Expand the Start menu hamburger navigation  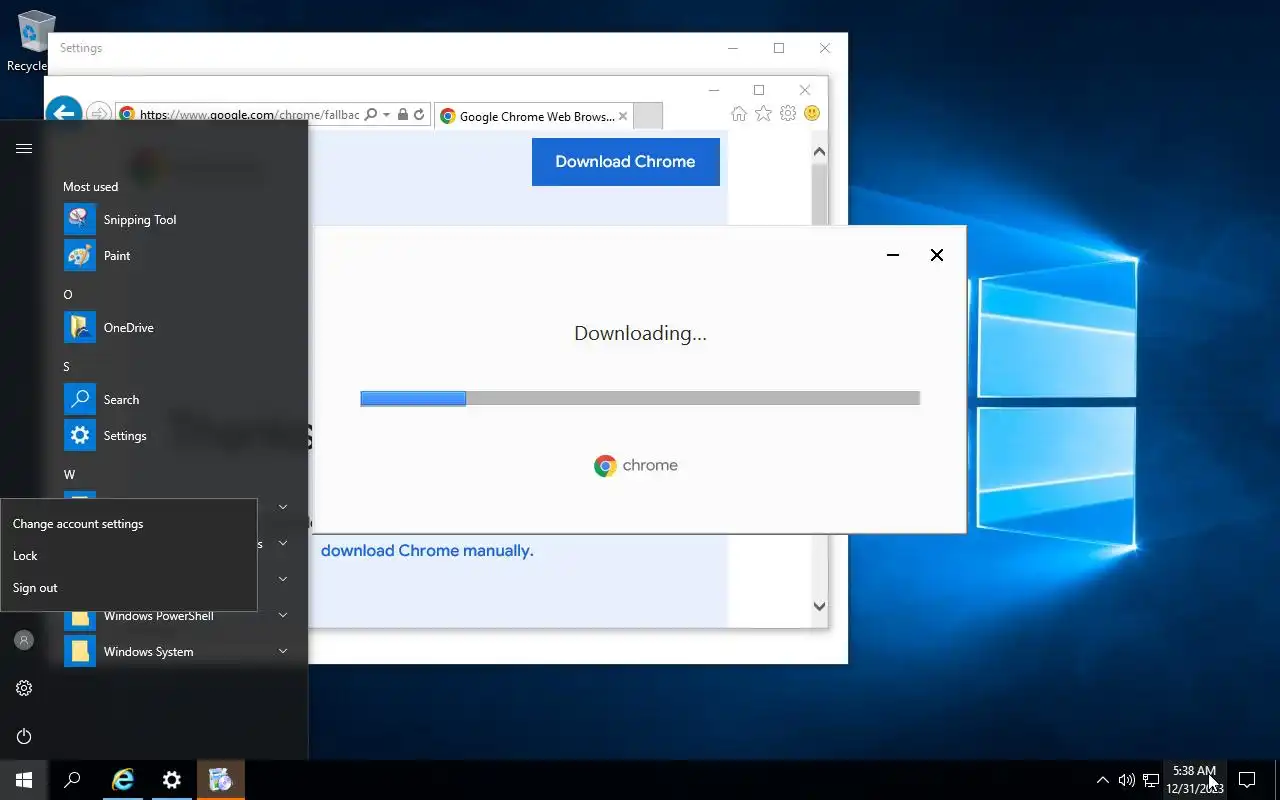[x=24, y=148]
